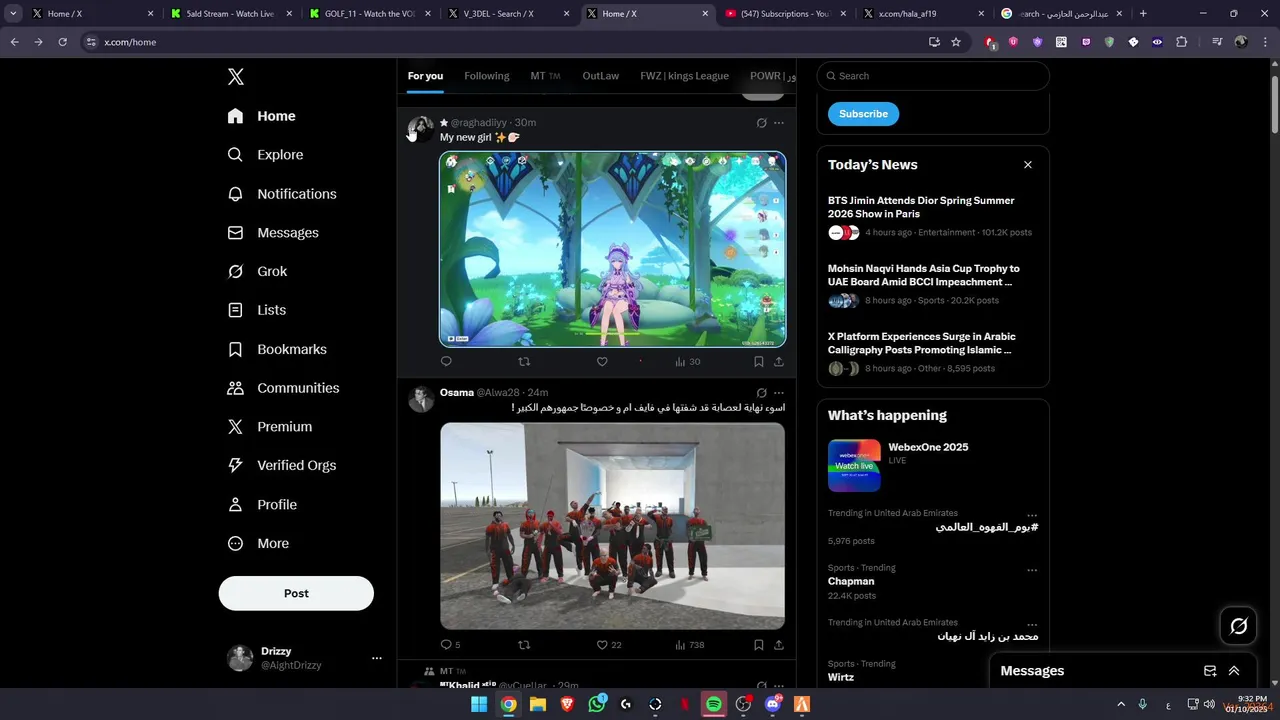
Task: Click the X logo in the sidebar
Action: coord(235,77)
